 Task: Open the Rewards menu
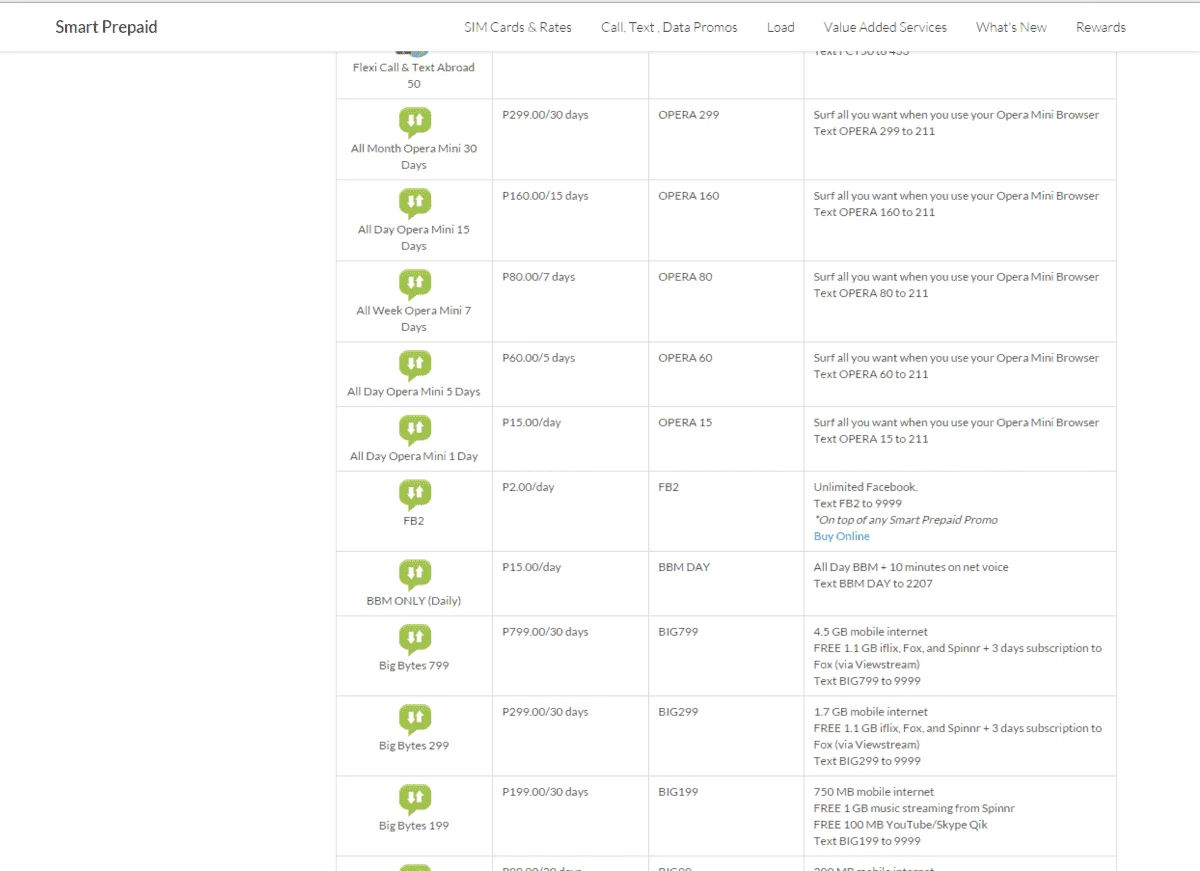coord(1101,27)
